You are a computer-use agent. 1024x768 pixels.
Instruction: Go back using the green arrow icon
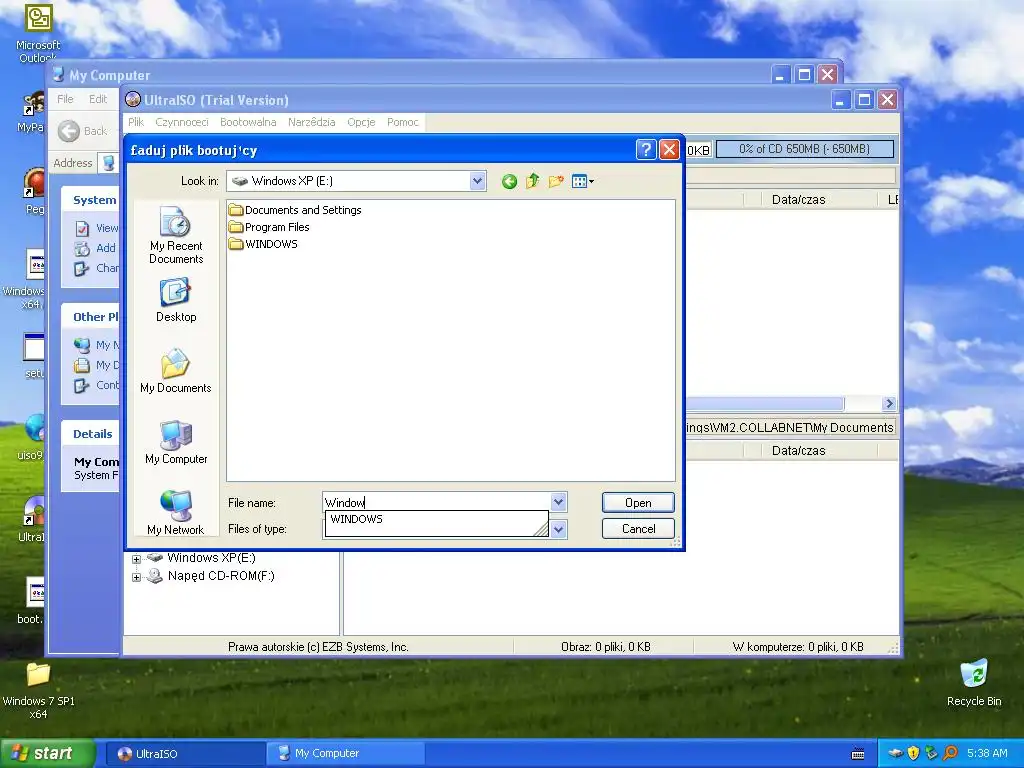(x=509, y=182)
